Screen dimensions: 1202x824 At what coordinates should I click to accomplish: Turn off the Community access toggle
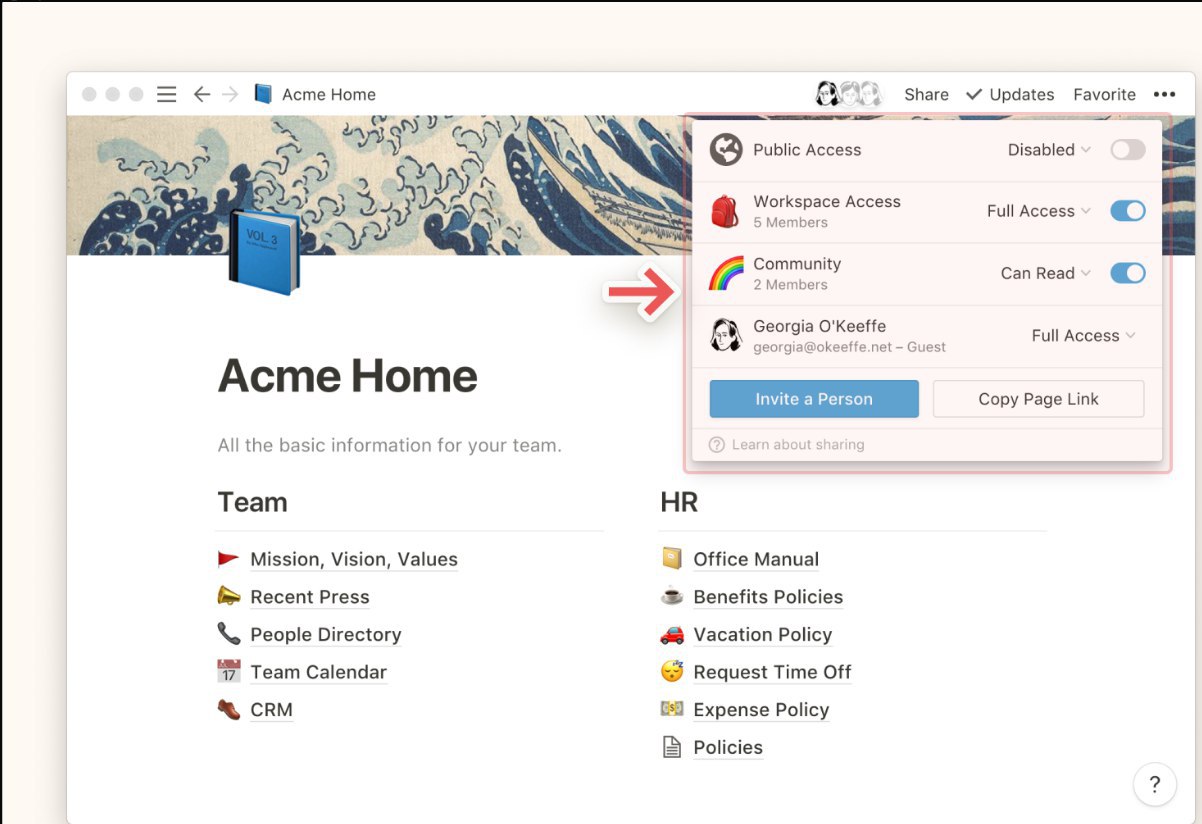pyautogui.click(x=1128, y=273)
